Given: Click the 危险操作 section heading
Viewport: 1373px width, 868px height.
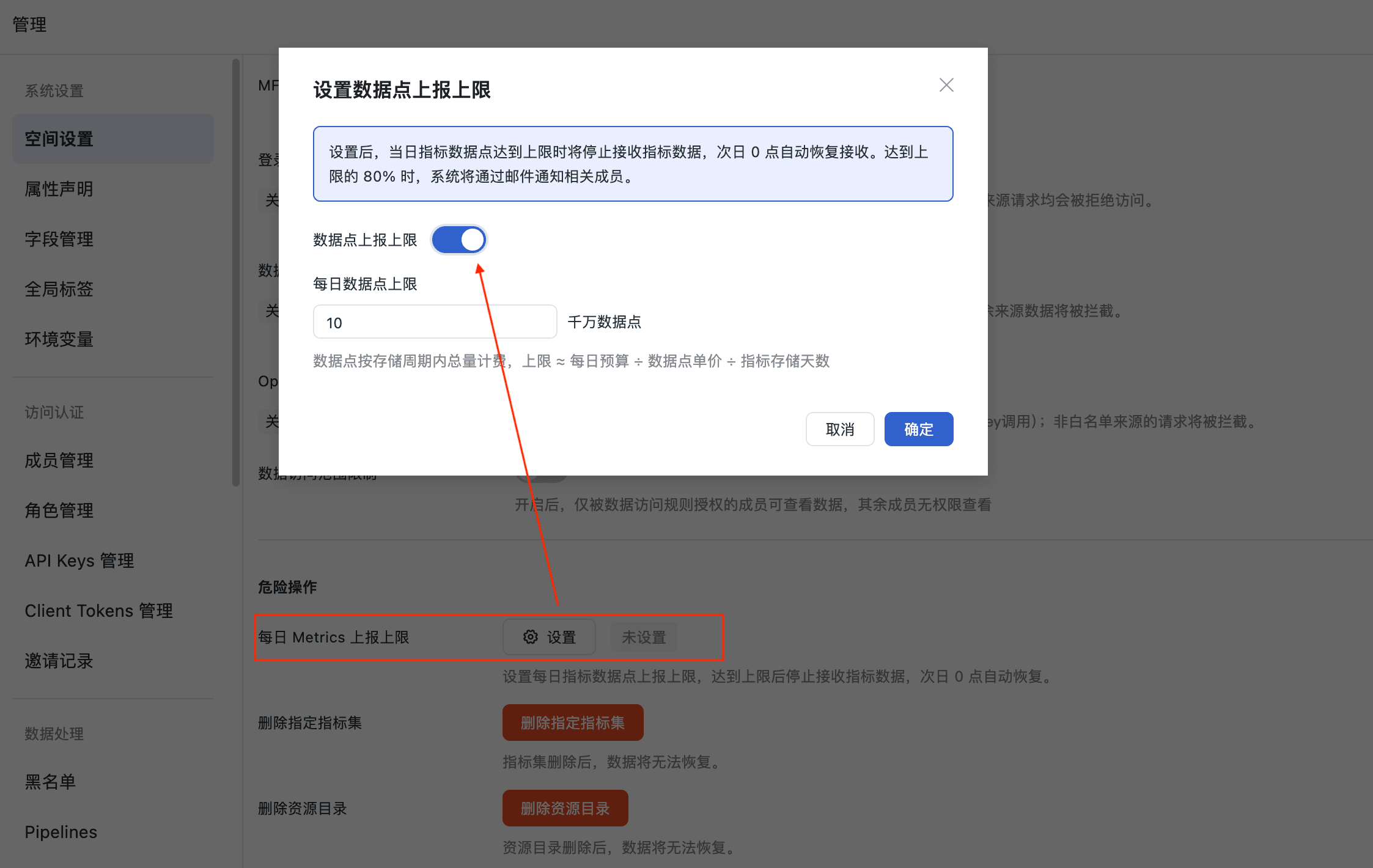Looking at the screenshot, I should [x=287, y=587].
